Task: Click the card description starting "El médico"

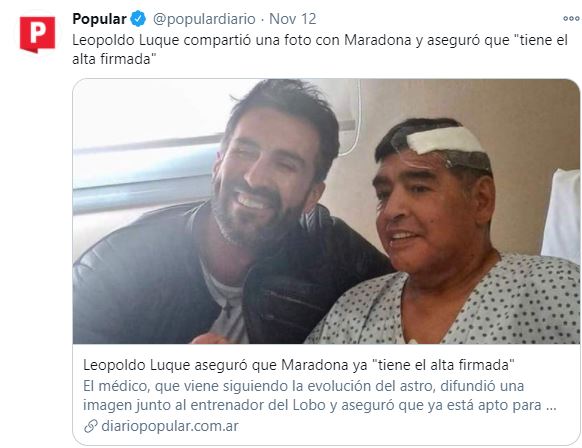Action: coord(319,396)
